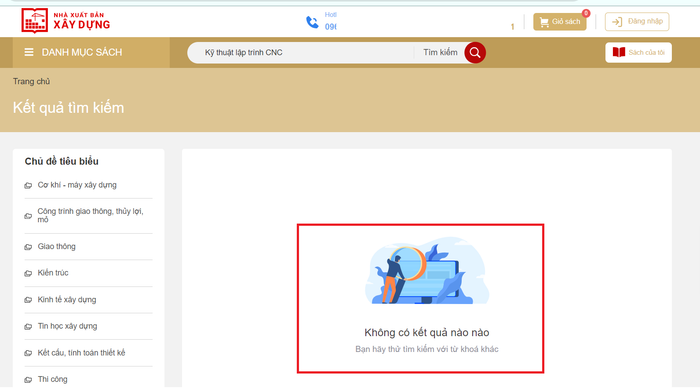
Task: Select the Thi công topic
Action: [x=52, y=379]
